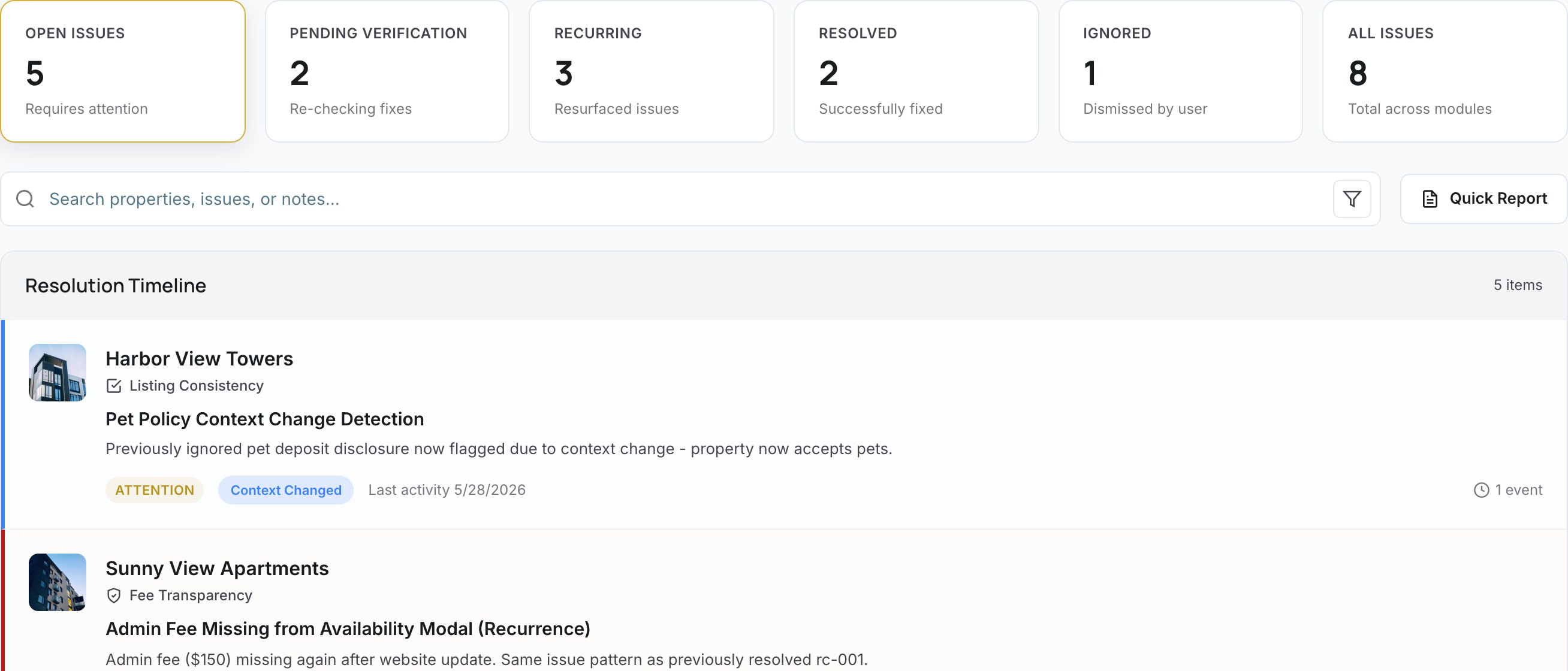Screen dimensions: 1568x671
Task: Select the Resolved issues card
Action: coord(916,71)
